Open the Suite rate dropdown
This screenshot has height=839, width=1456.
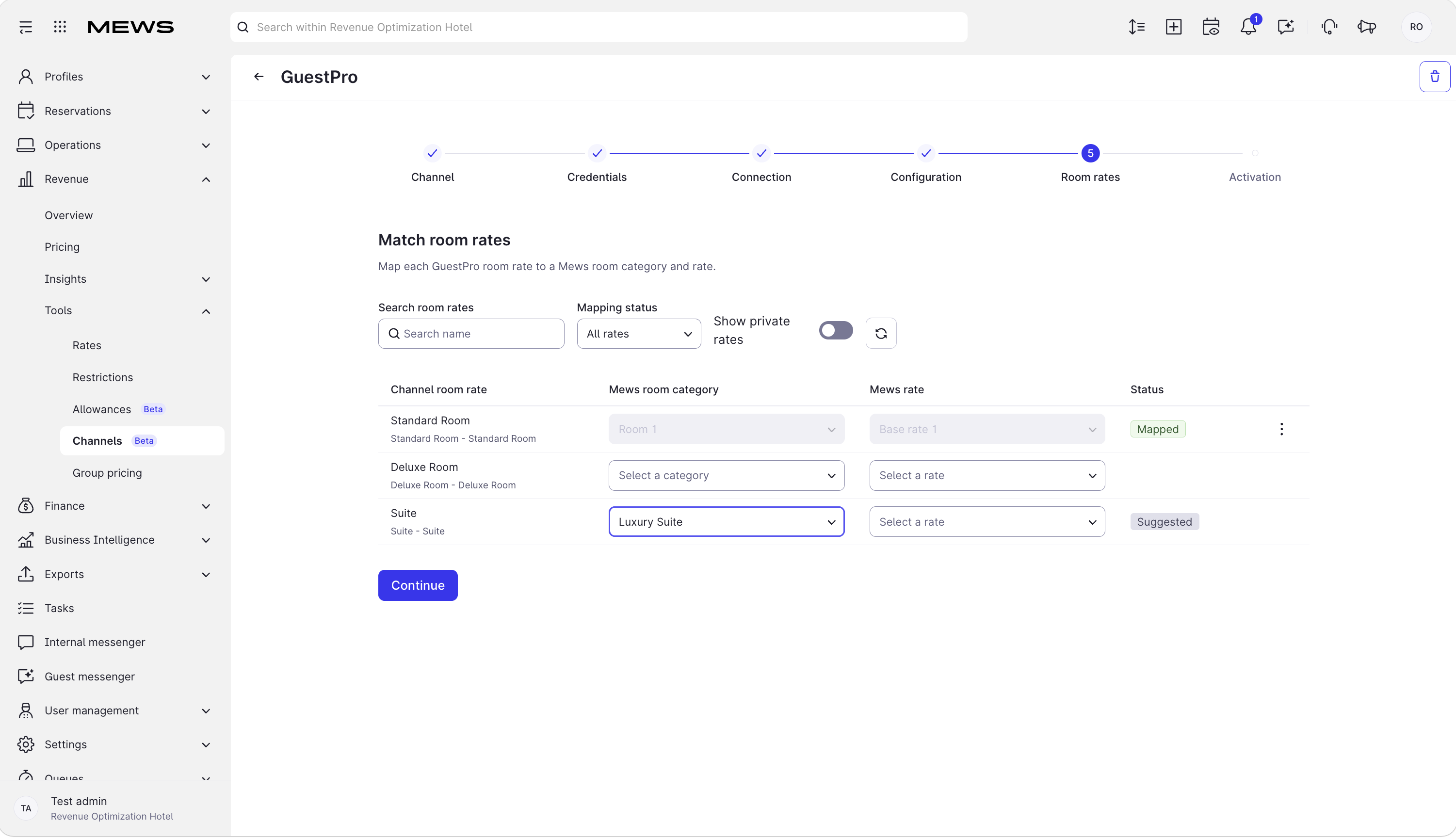click(987, 521)
